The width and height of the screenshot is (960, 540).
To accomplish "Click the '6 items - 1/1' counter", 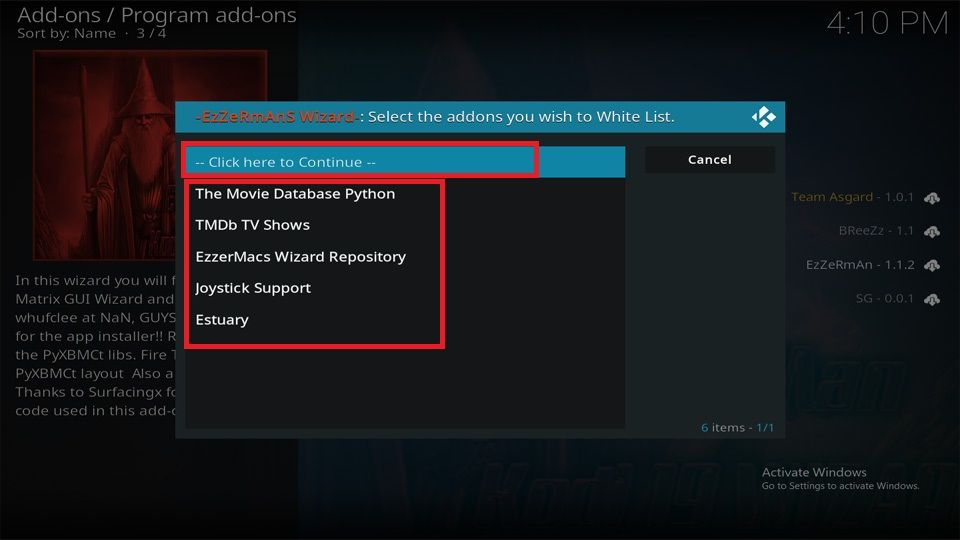I will coord(737,427).
